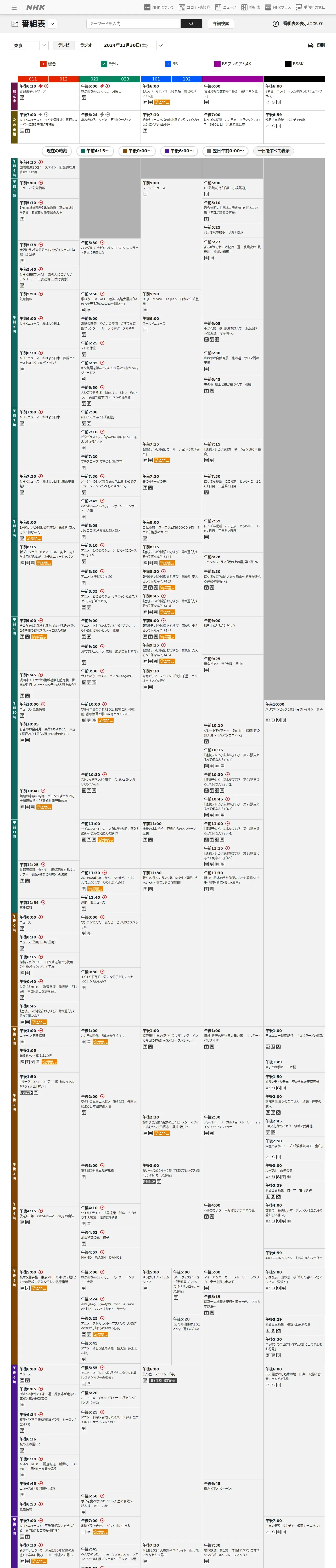Jump to 午後0:00〜 time slot
Screen dimensions: 336x1568
coord(137,151)
